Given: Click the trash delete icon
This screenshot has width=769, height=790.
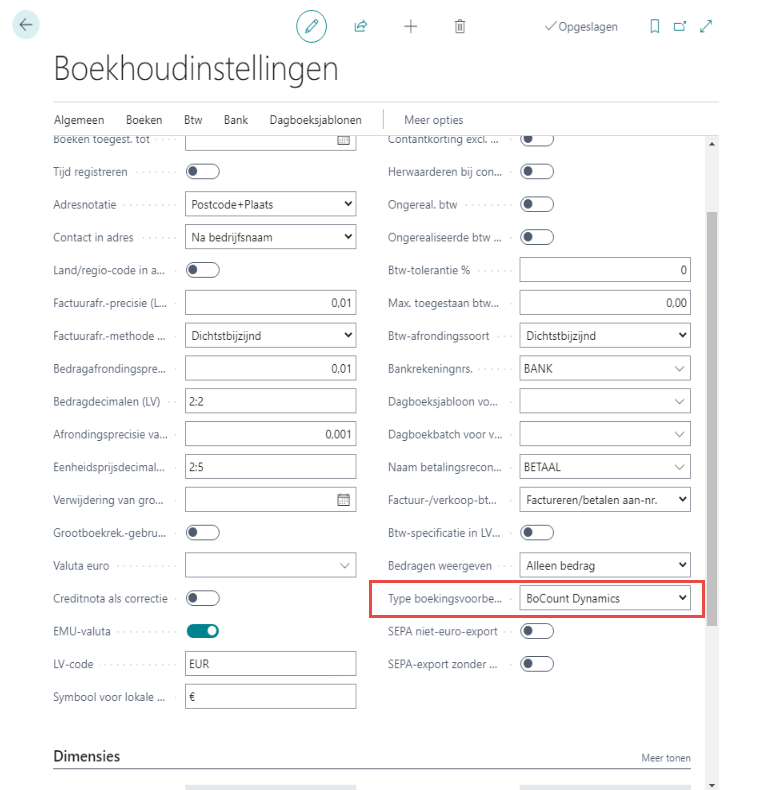Looking at the screenshot, I should [x=460, y=27].
